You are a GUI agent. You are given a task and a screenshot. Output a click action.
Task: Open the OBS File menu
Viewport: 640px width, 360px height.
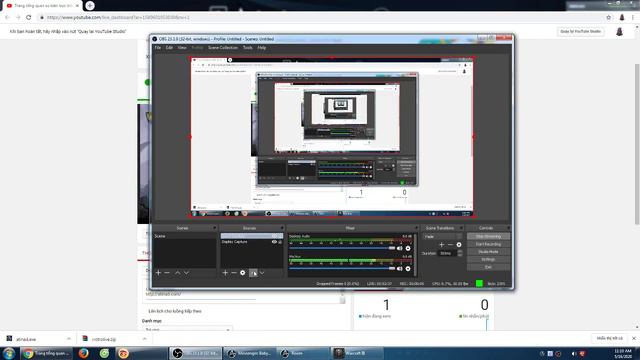(158, 48)
